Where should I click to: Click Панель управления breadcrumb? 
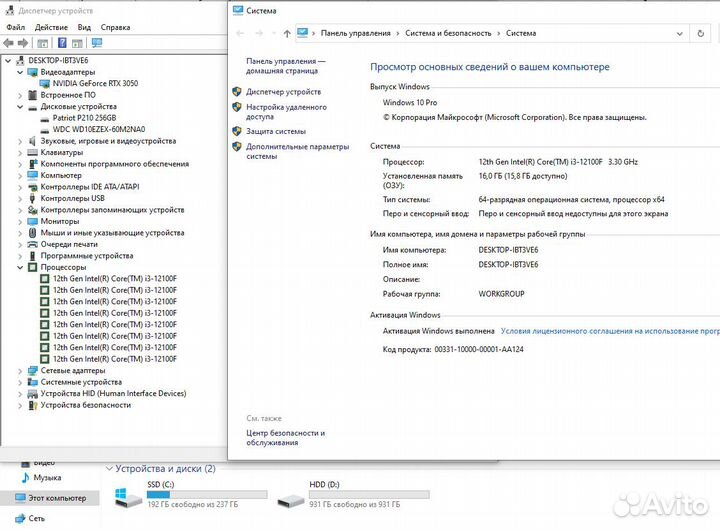[x=355, y=33]
